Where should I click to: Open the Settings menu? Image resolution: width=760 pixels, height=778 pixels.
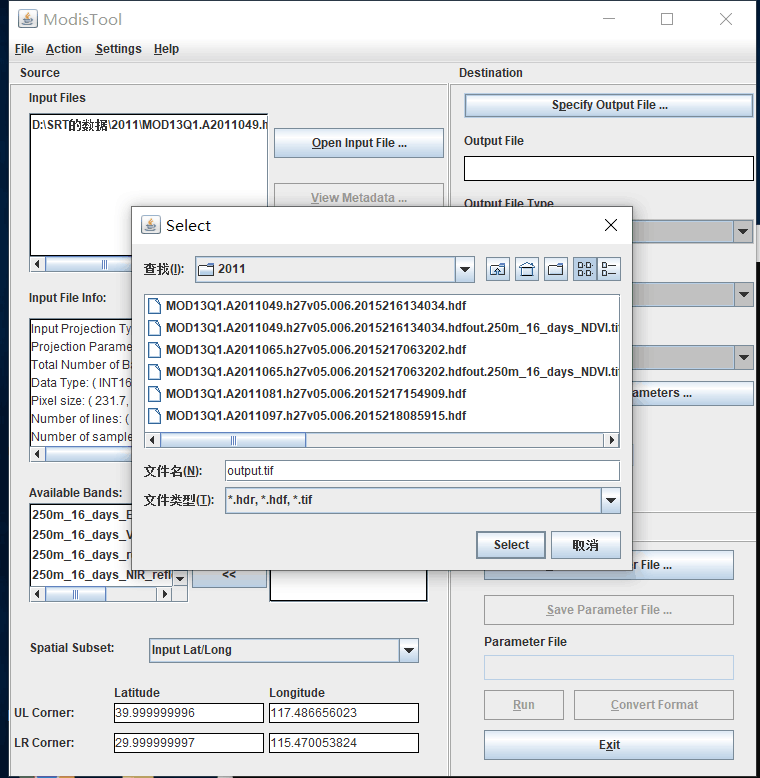[x=118, y=49]
